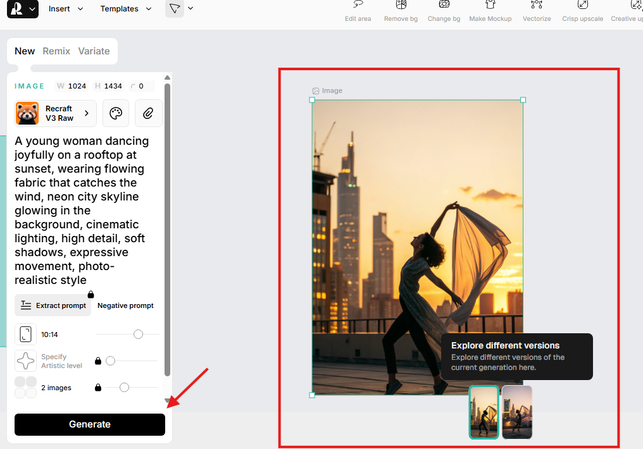Viewport: 643px width, 449px height.
Task: Click the Make Mockup tool
Action: pyautogui.click(x=490, y=11)
